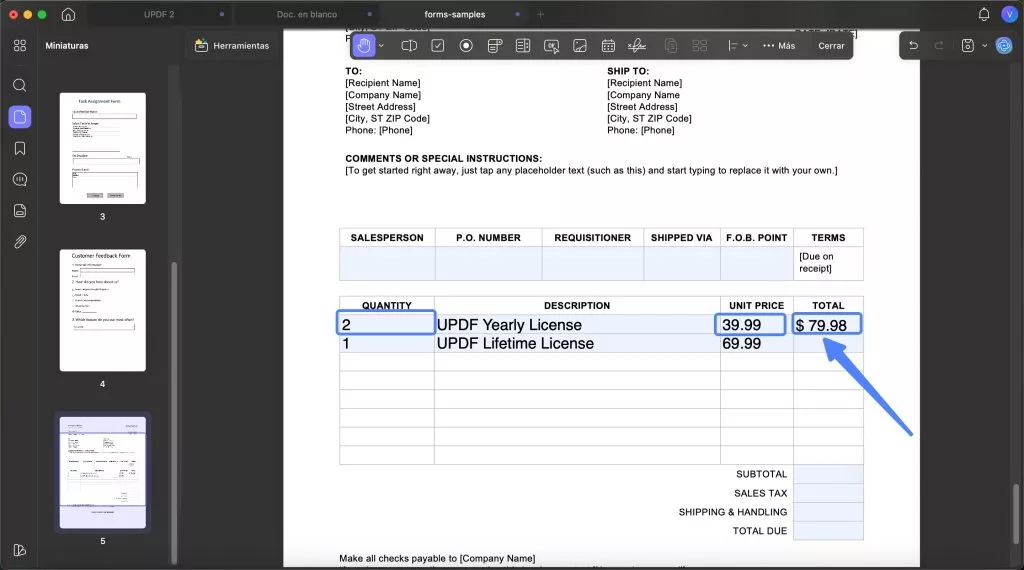Screen dimensions: 1024x570
Task: Select the checkbox form tool
Action: point(438,46)
